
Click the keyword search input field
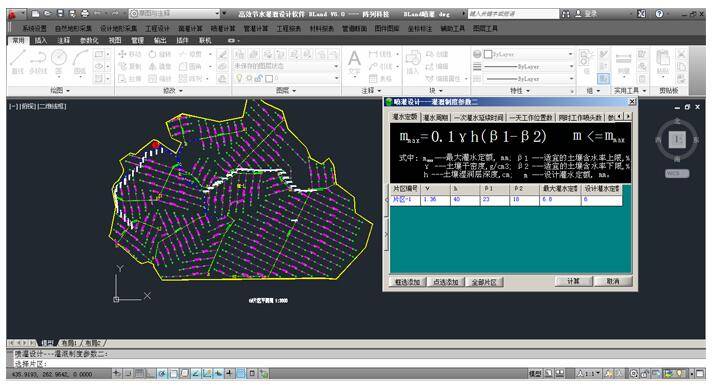(x=513, y=14)
